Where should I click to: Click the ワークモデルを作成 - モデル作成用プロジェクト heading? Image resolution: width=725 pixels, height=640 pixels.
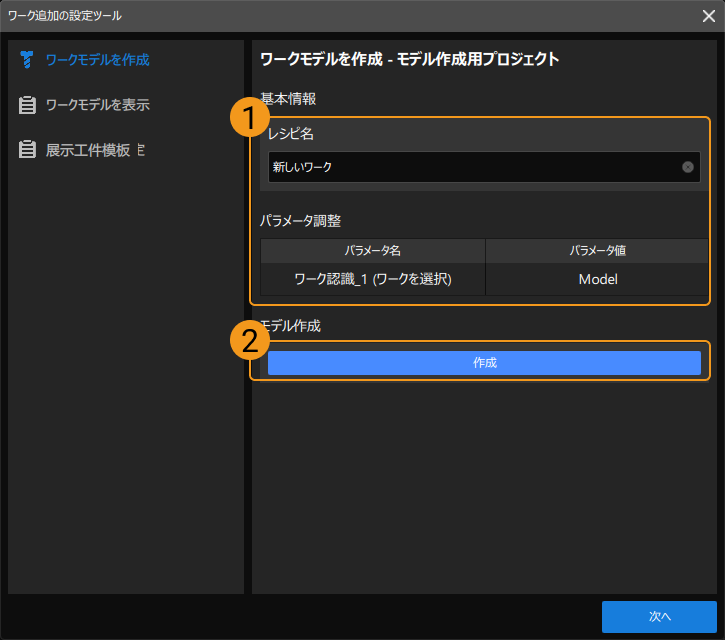(409, 59)
